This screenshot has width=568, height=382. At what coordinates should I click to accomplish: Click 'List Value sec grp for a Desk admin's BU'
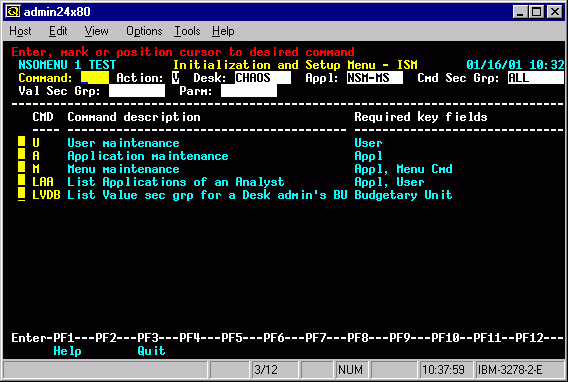pyautogui.click(x=207, y=195)
